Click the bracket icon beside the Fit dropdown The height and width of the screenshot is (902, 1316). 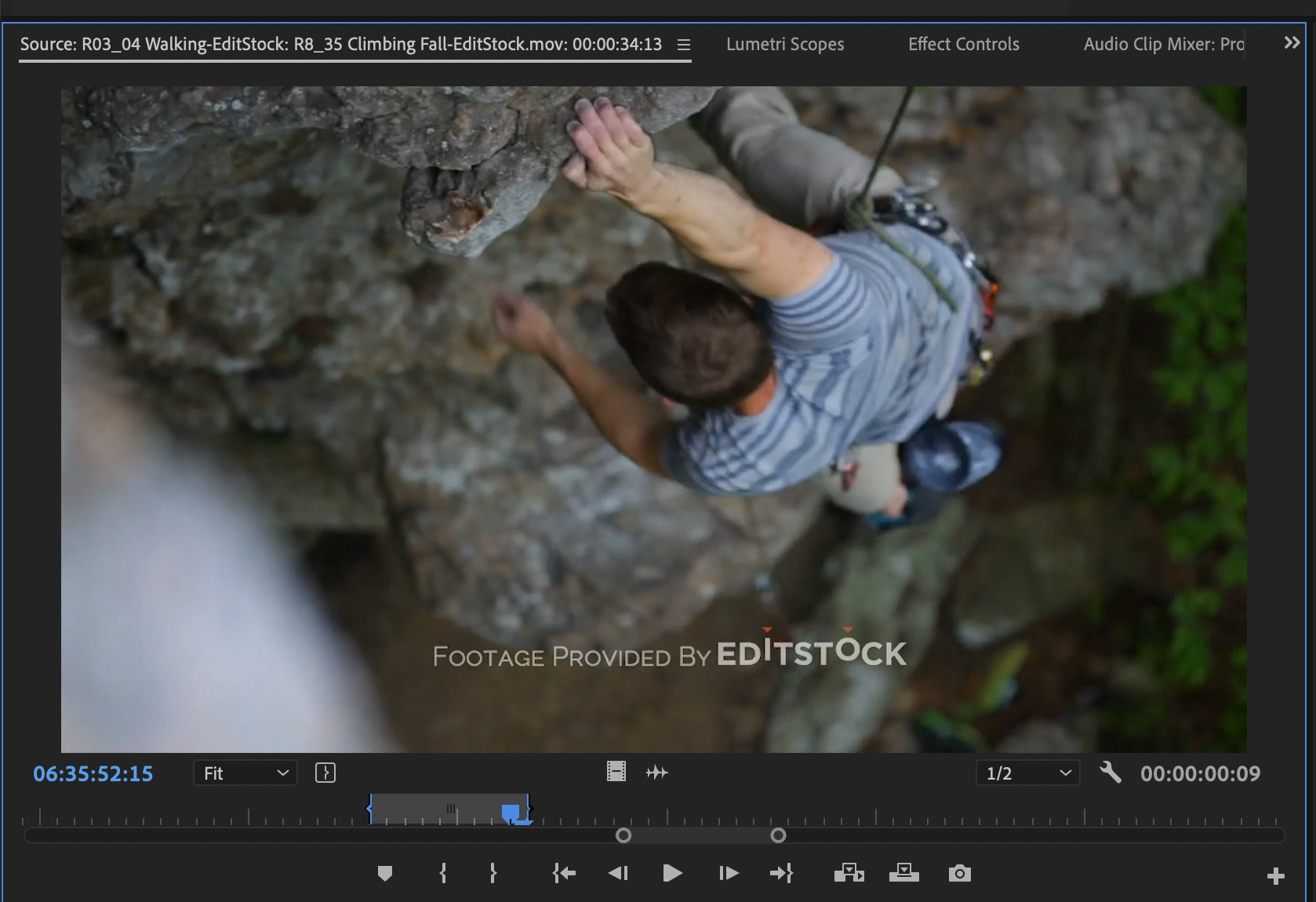click(x=325, y=773)
